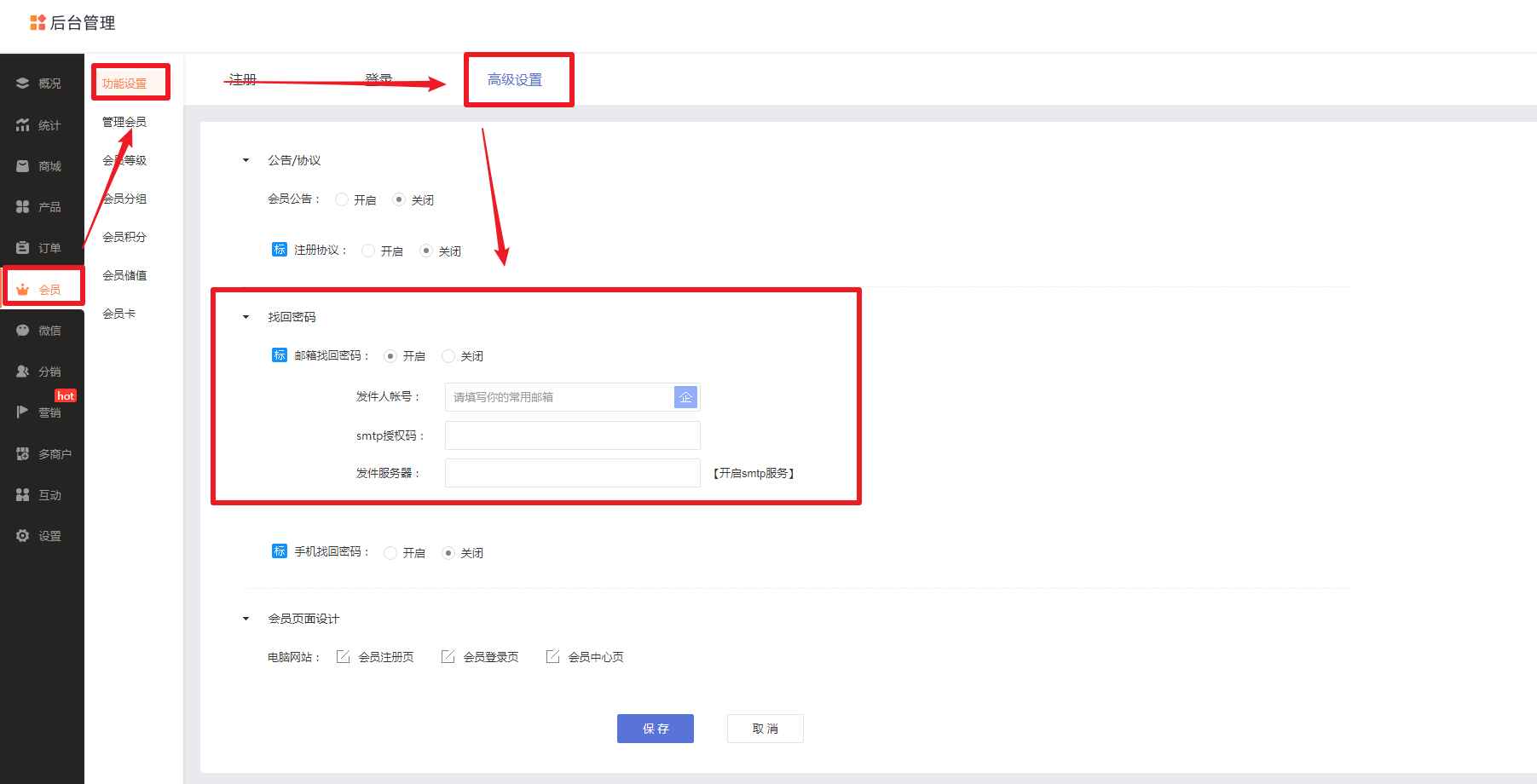
Task: Open 会员卡 submenu item
Action: click(x=119, y=314)
